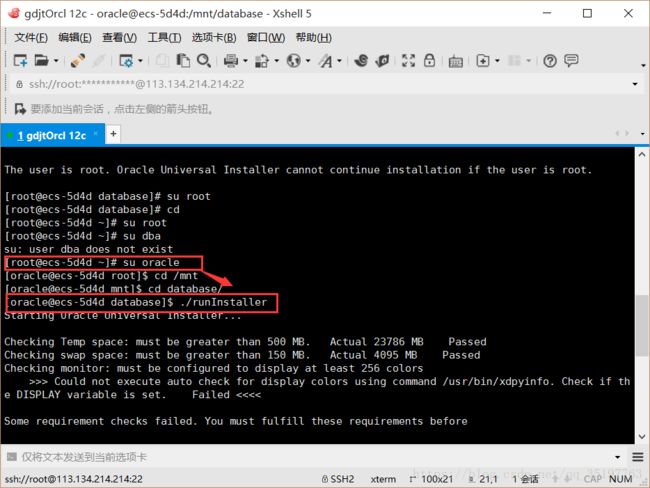Open Help with the question mark icon
Screen dimensions: 650x488
pyautogui.click(x=550, y=61)
